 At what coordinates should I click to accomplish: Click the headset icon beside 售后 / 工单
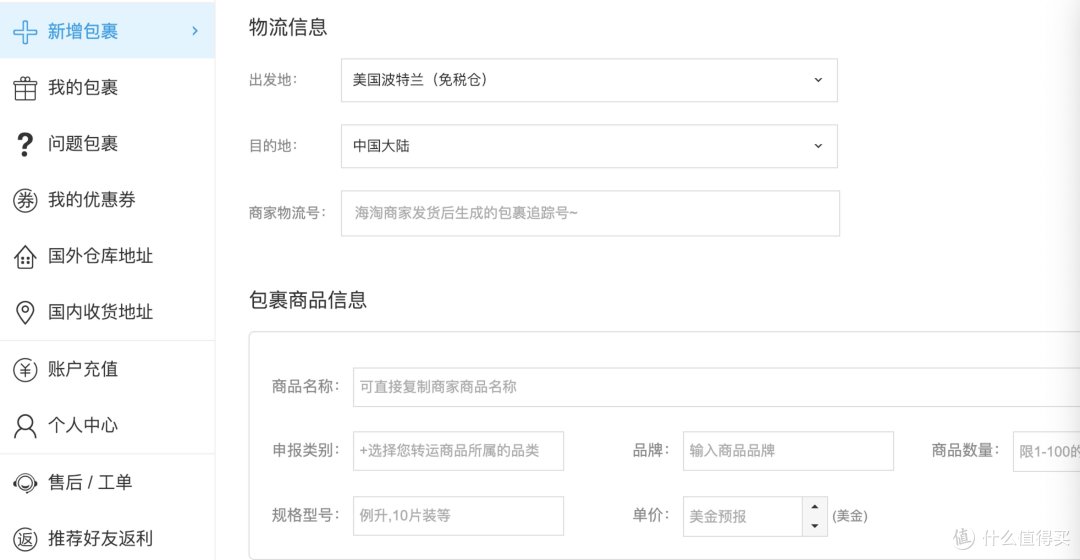[25, 483]
